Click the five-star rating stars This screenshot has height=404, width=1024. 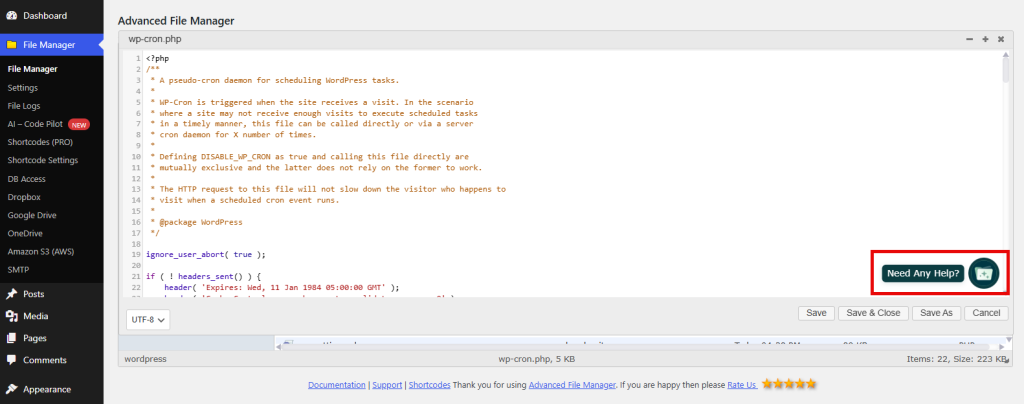point(790,384)
